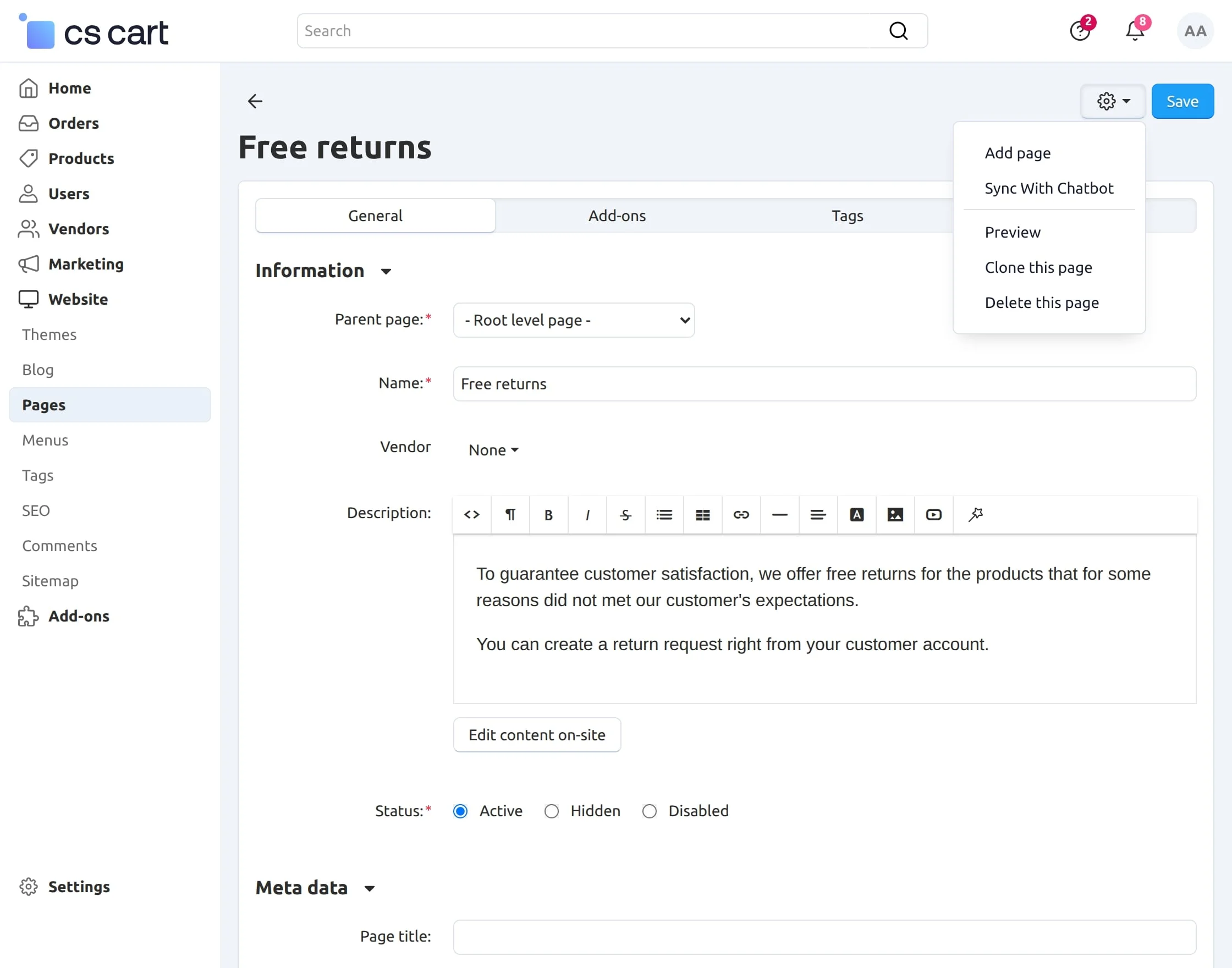The width and height of the screenshot is (1232, 968).
Task: Embed a YouTube video in the description
Action: coord(933,515)
